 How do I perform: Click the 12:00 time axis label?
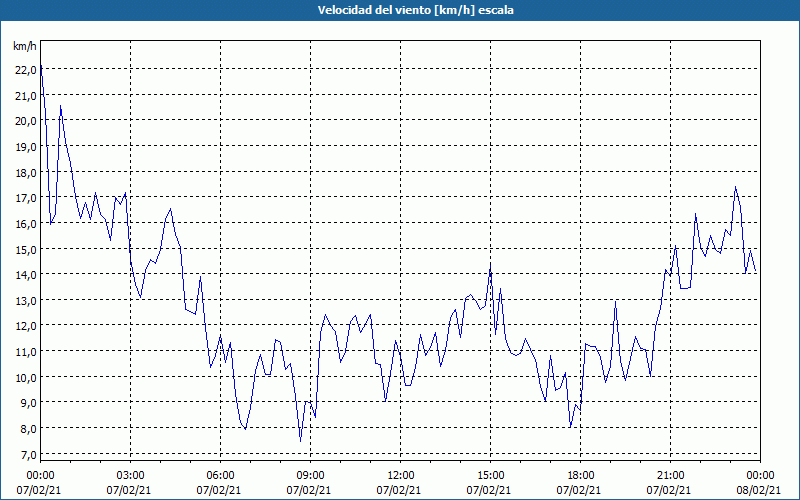pos(401,476)
